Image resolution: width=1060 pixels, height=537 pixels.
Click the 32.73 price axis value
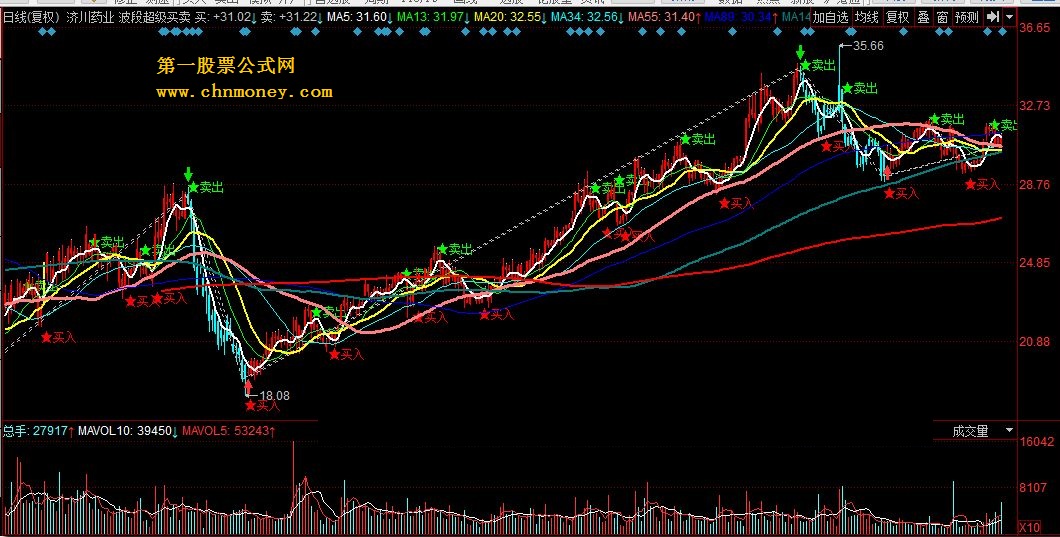click(x=1035, y=106)
